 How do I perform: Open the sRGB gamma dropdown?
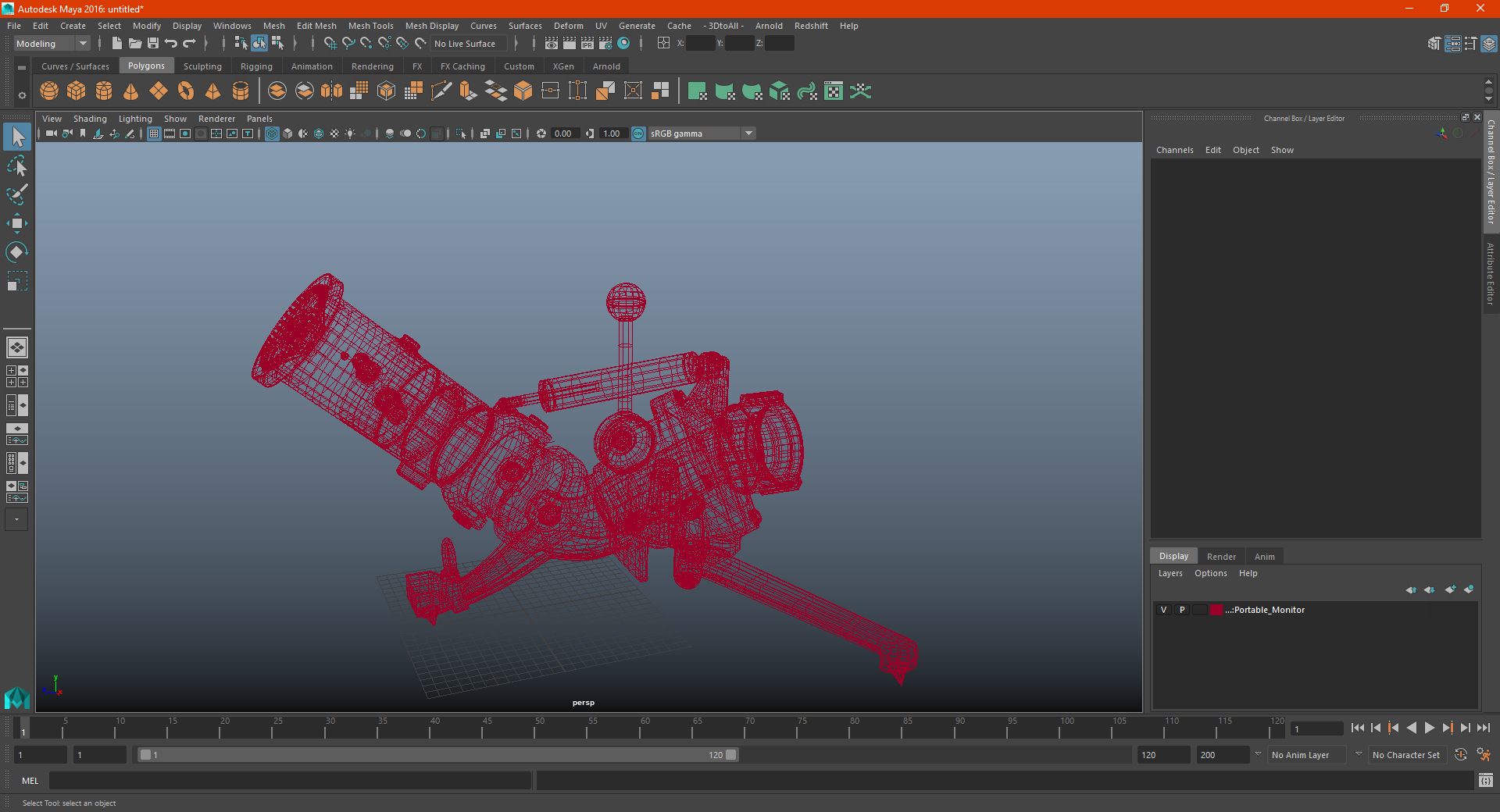tap(702, 134)
